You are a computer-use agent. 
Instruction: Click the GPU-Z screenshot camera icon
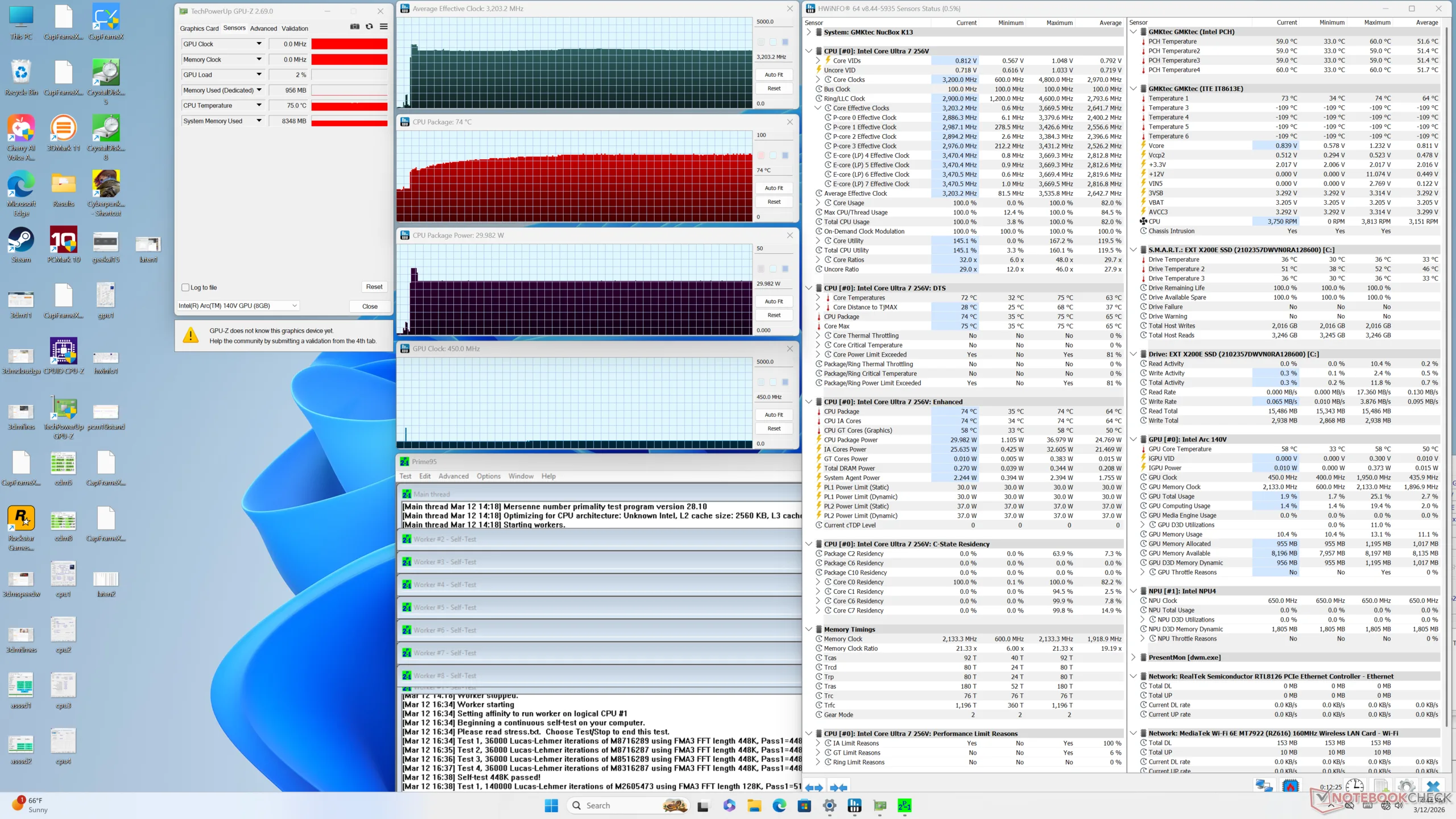pos(354,27)
